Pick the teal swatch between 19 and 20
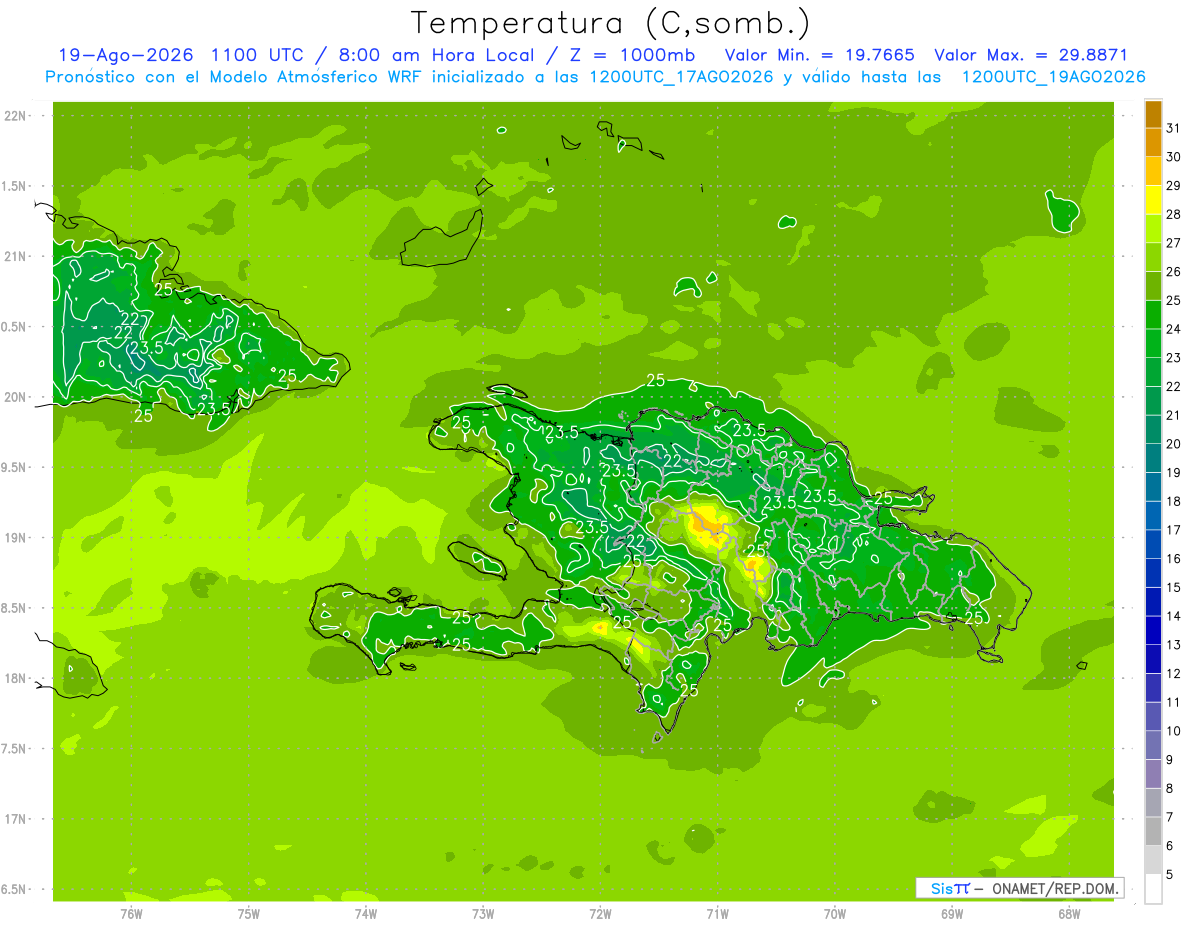 [1153, 458]
